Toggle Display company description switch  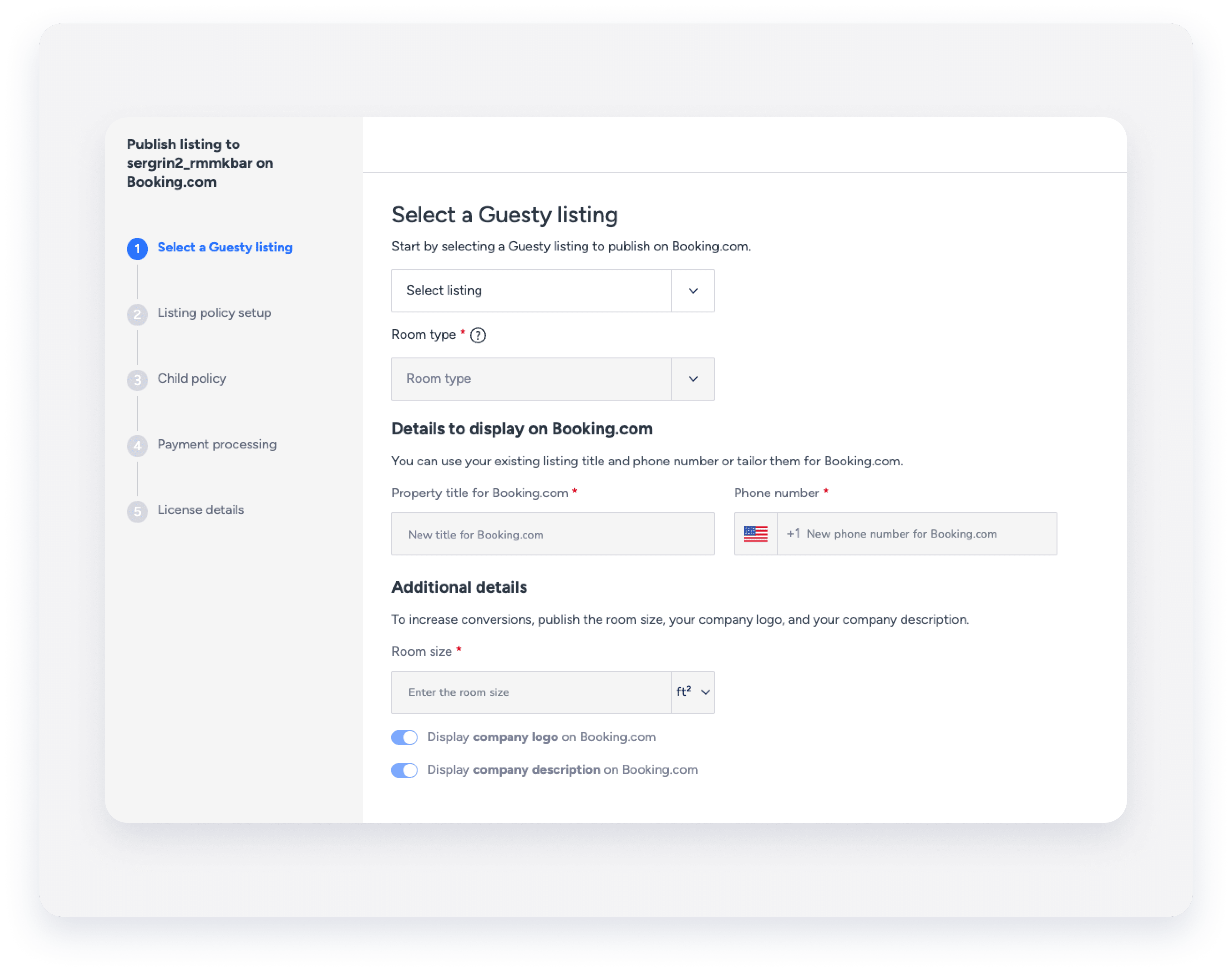(404, 770)
